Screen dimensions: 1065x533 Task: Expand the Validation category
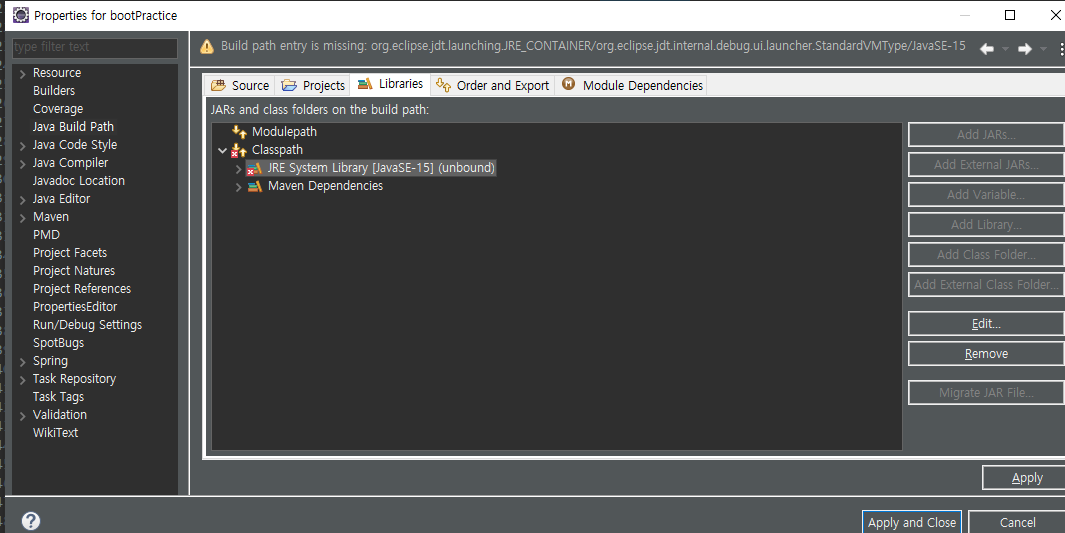pos(22,416)
